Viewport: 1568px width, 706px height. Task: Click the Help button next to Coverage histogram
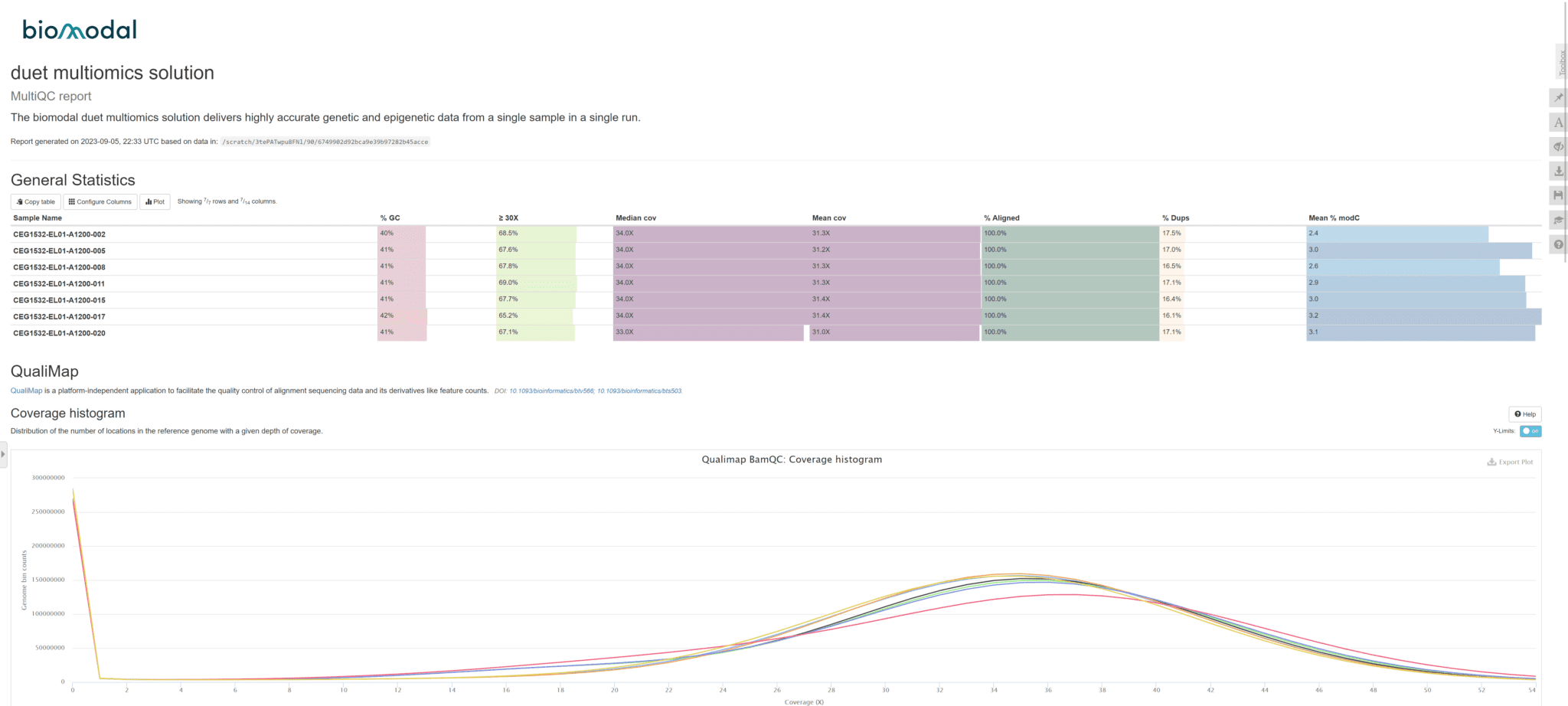pos(1525,414)
